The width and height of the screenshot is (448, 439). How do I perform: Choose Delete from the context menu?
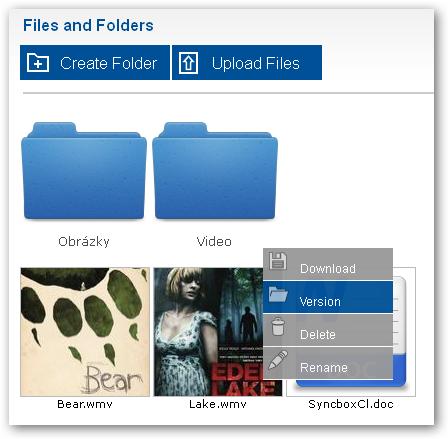pyautogui.click(x=328, y=330)
